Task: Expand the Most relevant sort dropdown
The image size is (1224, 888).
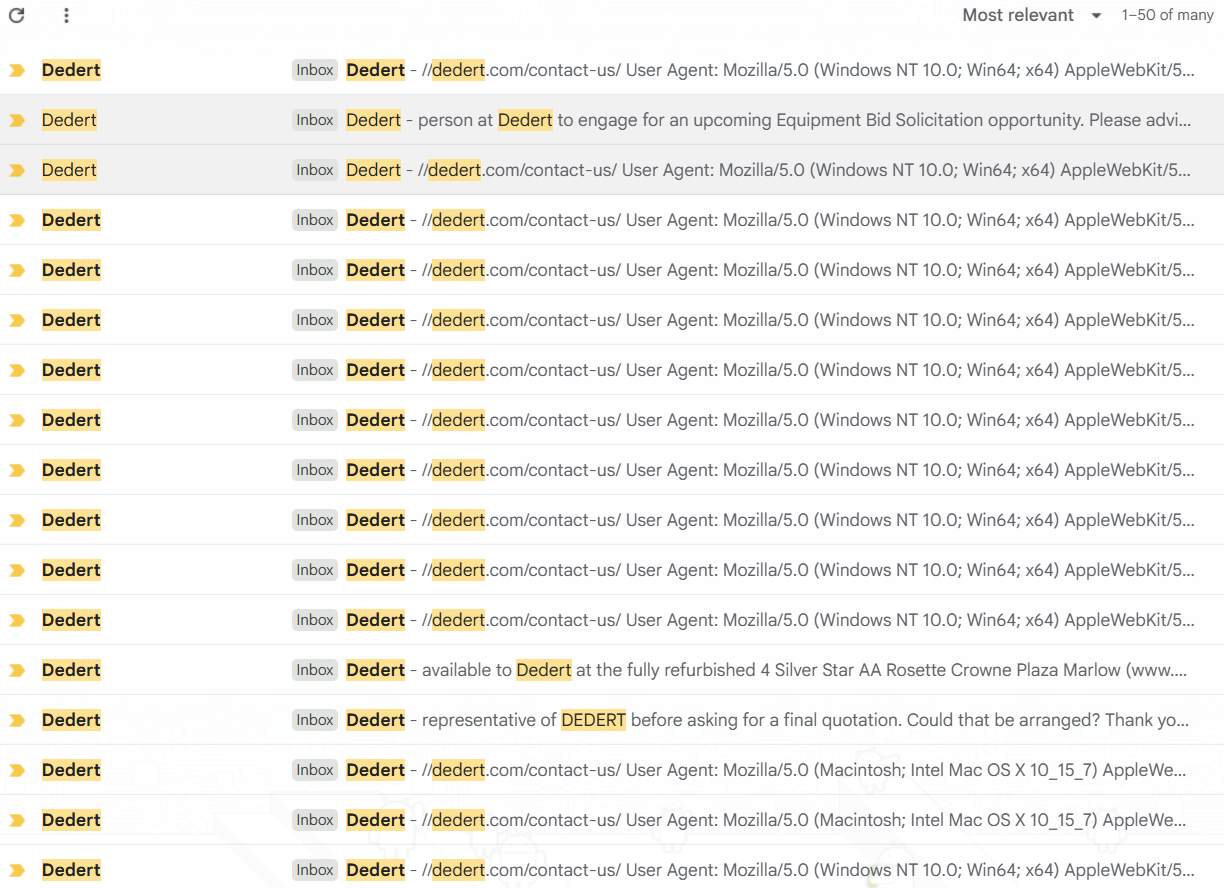Action: 1031,15
